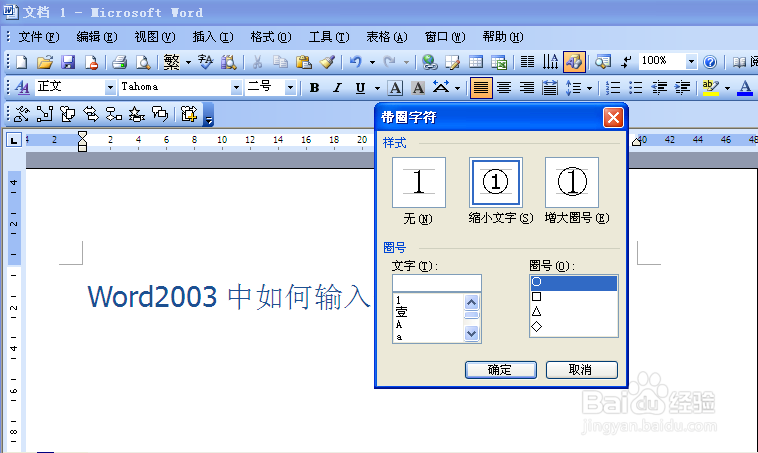Open an existing file from toolbar

click(x=44, y=62)
